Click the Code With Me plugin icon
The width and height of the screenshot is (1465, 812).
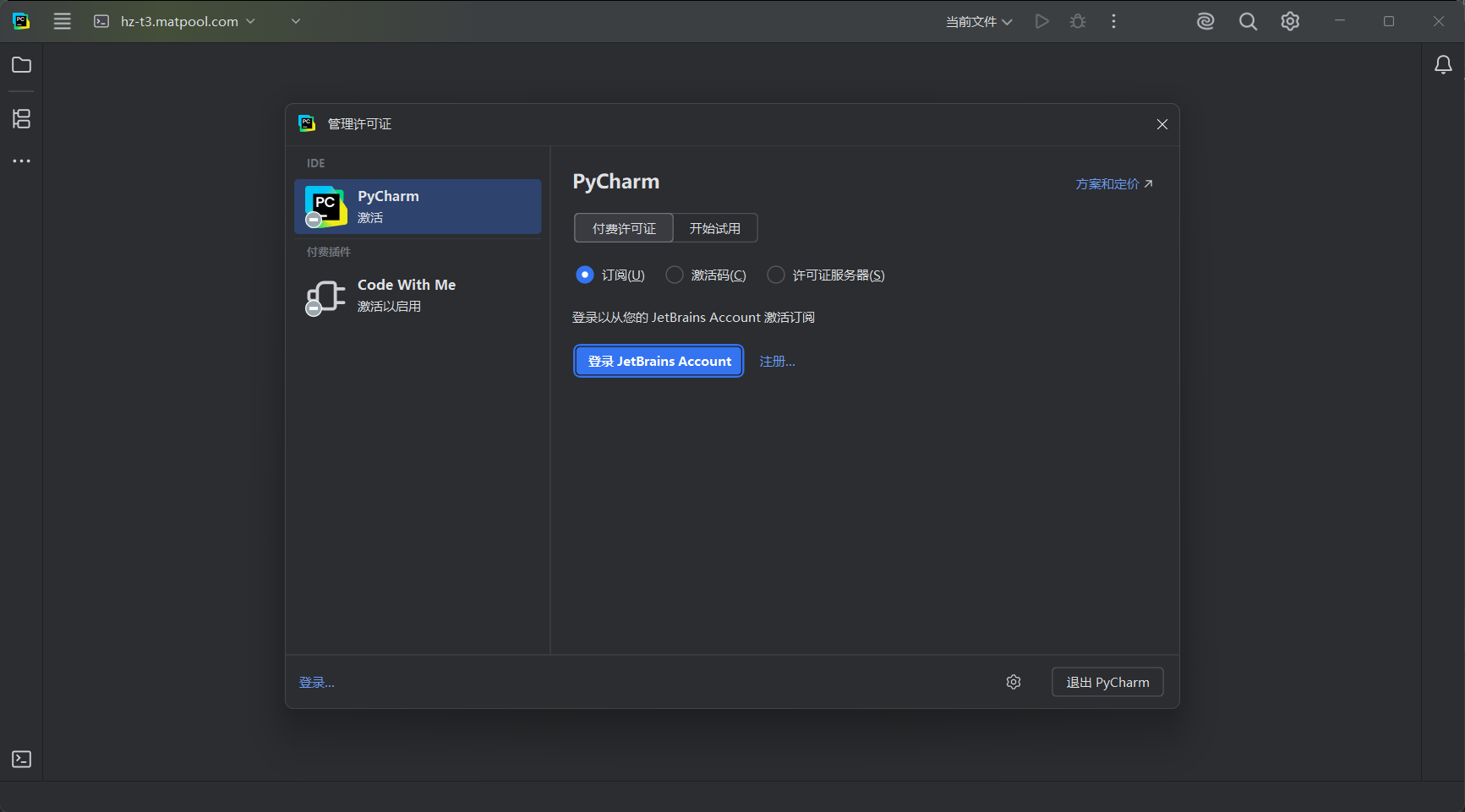coord(325,297)
